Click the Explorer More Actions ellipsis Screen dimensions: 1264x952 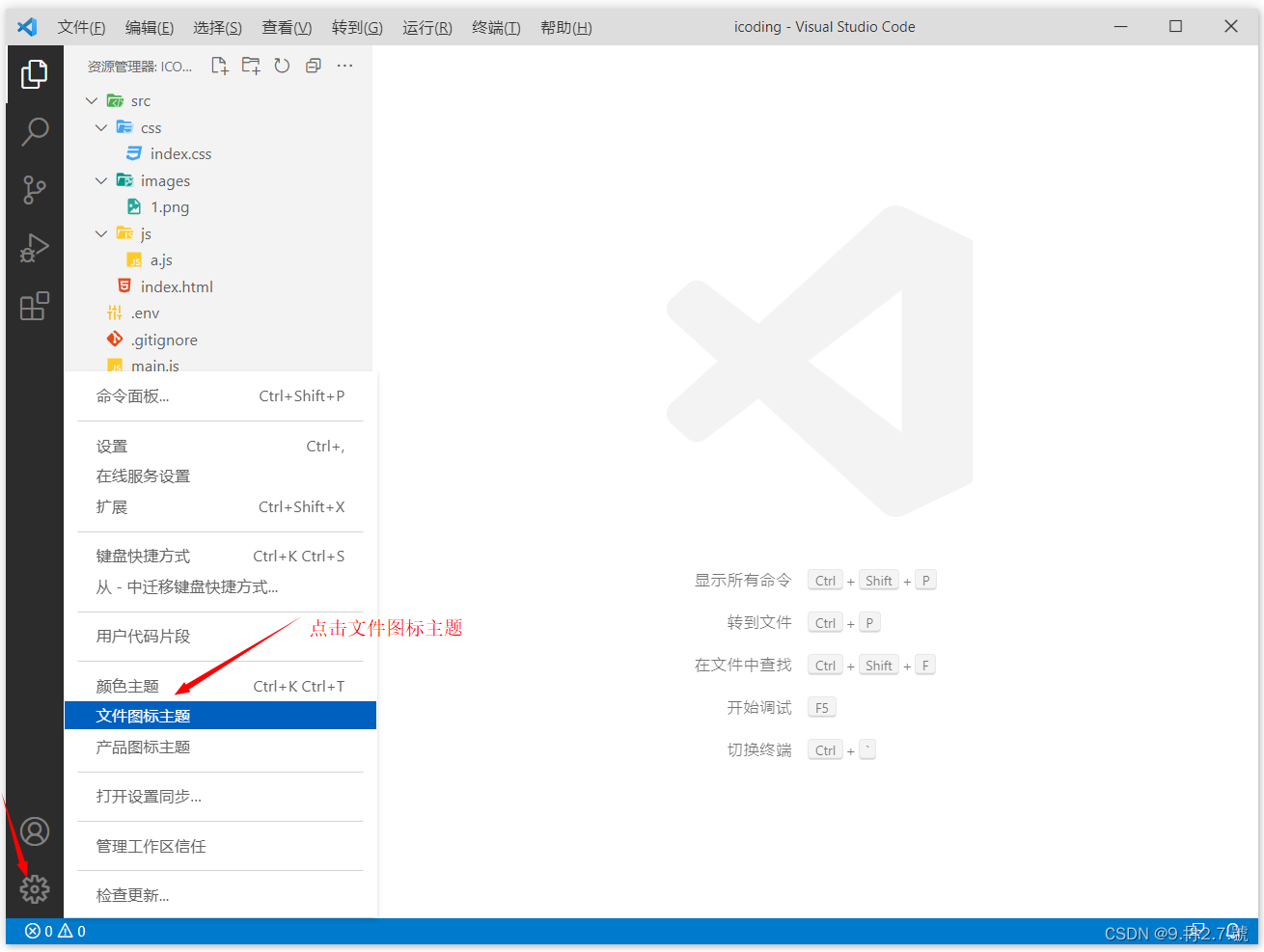pos(344,65)
